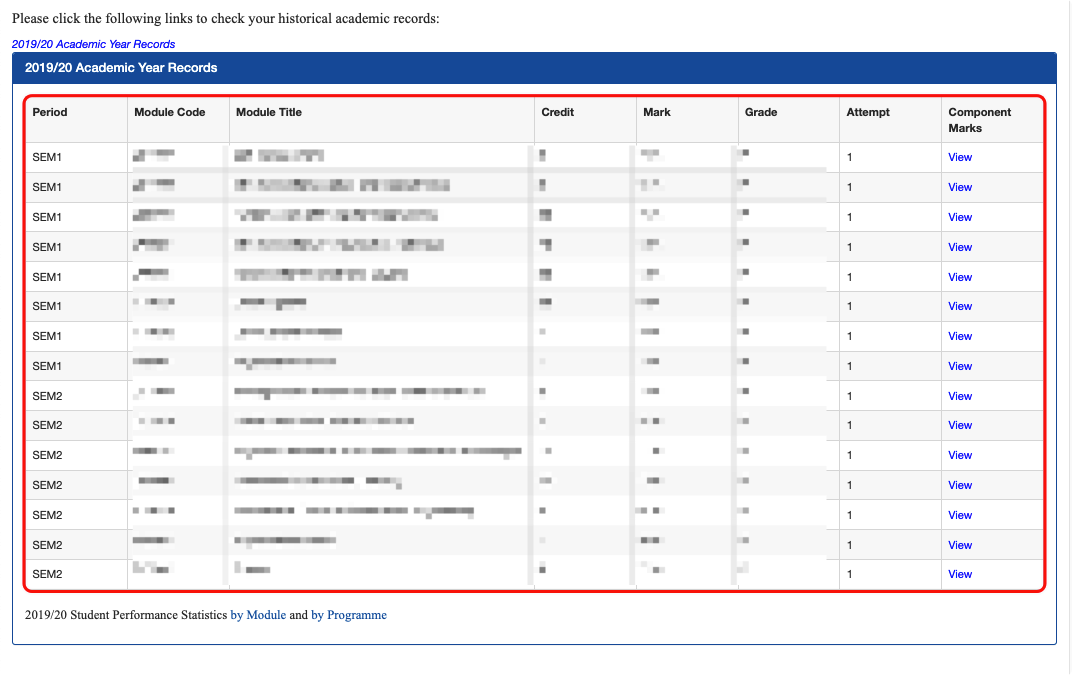Screen dimensions: 1072x675
Task: Click the by Module statistics link
Action: [x=258, y=615]
